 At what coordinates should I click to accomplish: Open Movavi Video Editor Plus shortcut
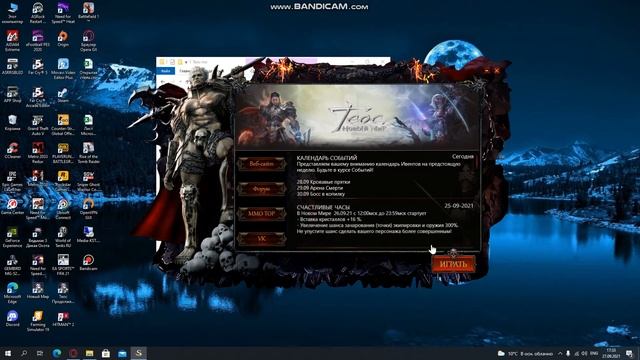[x=63, y=69]
